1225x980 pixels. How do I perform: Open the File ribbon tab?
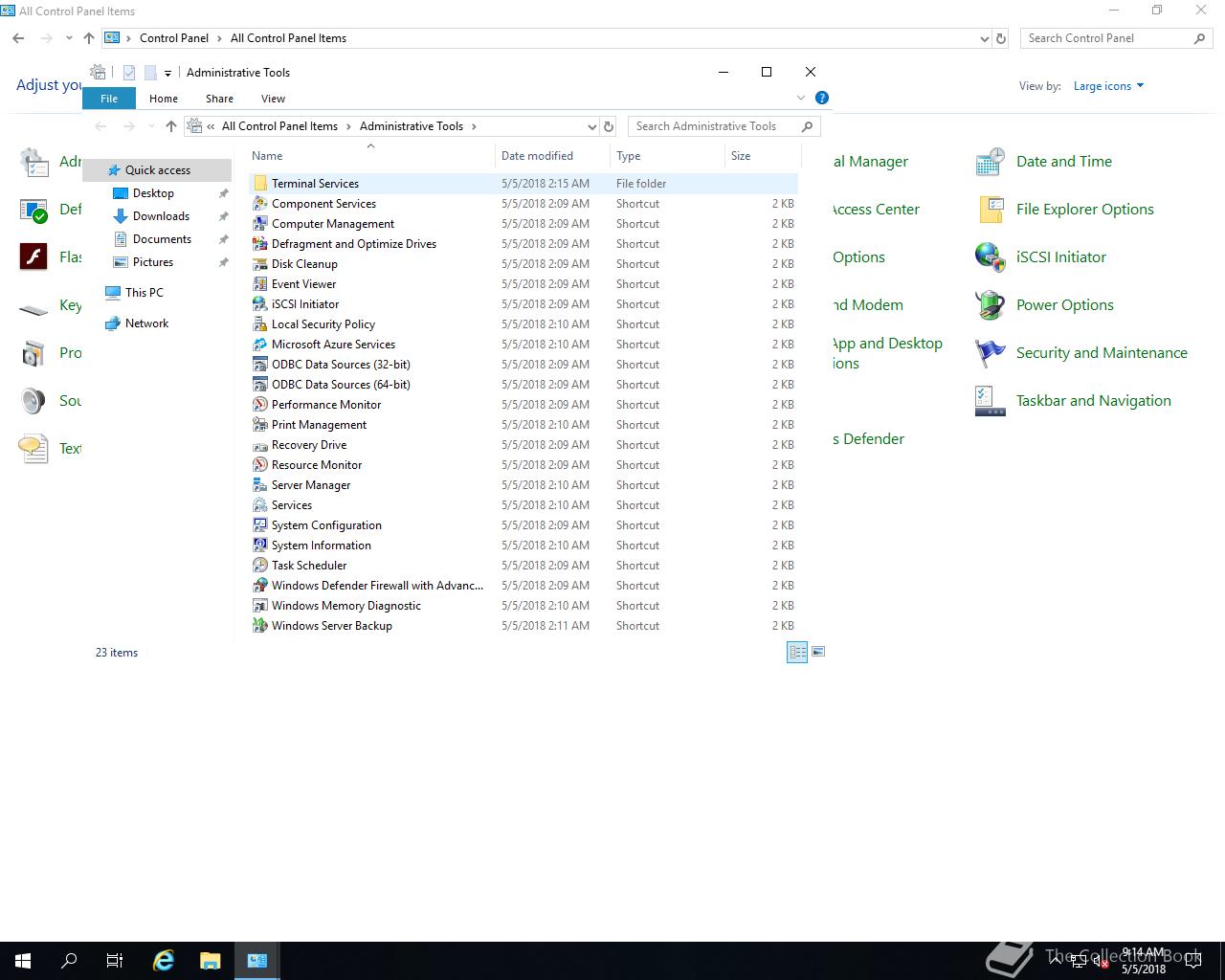point(109,99)
